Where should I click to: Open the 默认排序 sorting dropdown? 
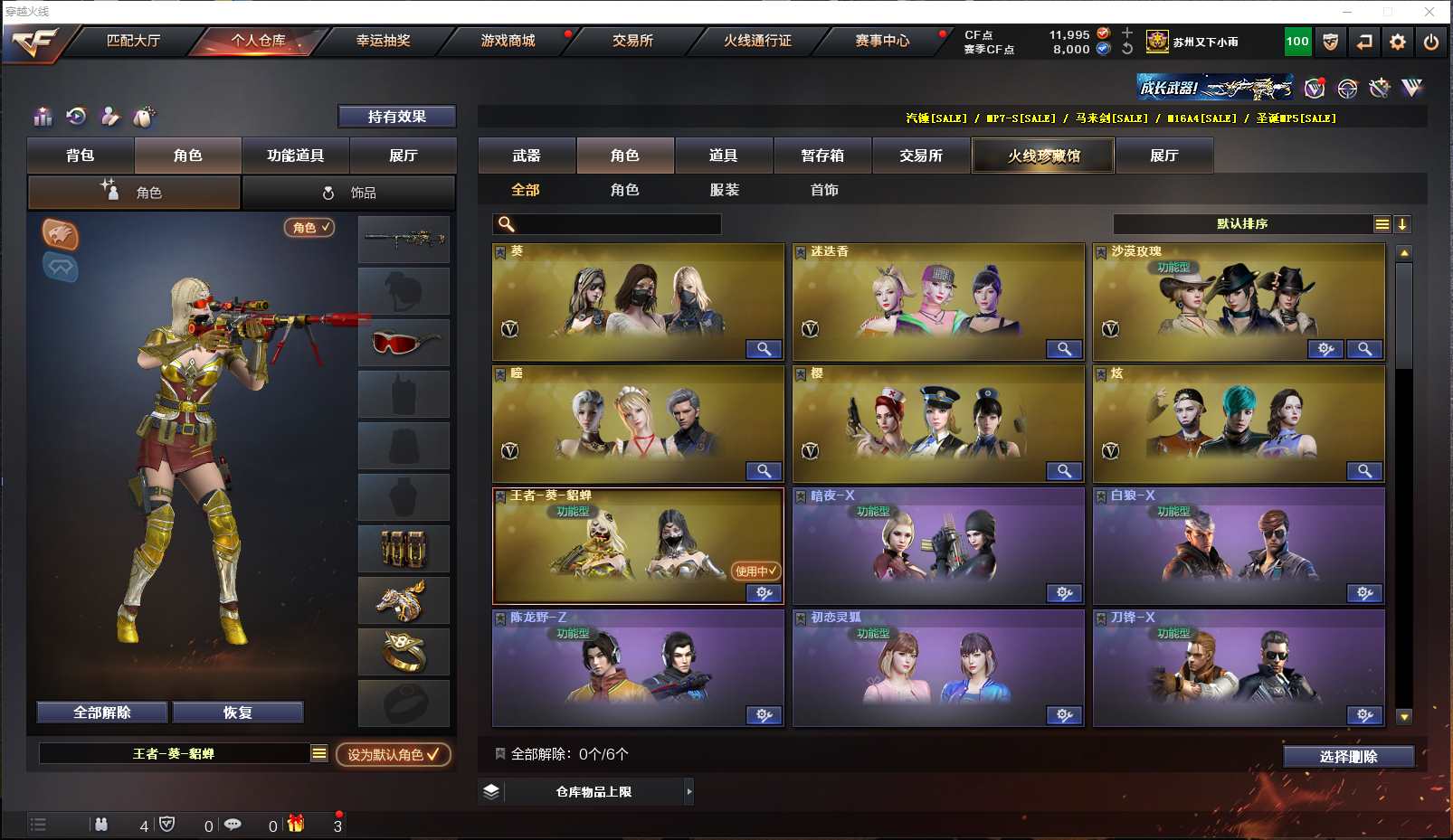coord(1242,224)
